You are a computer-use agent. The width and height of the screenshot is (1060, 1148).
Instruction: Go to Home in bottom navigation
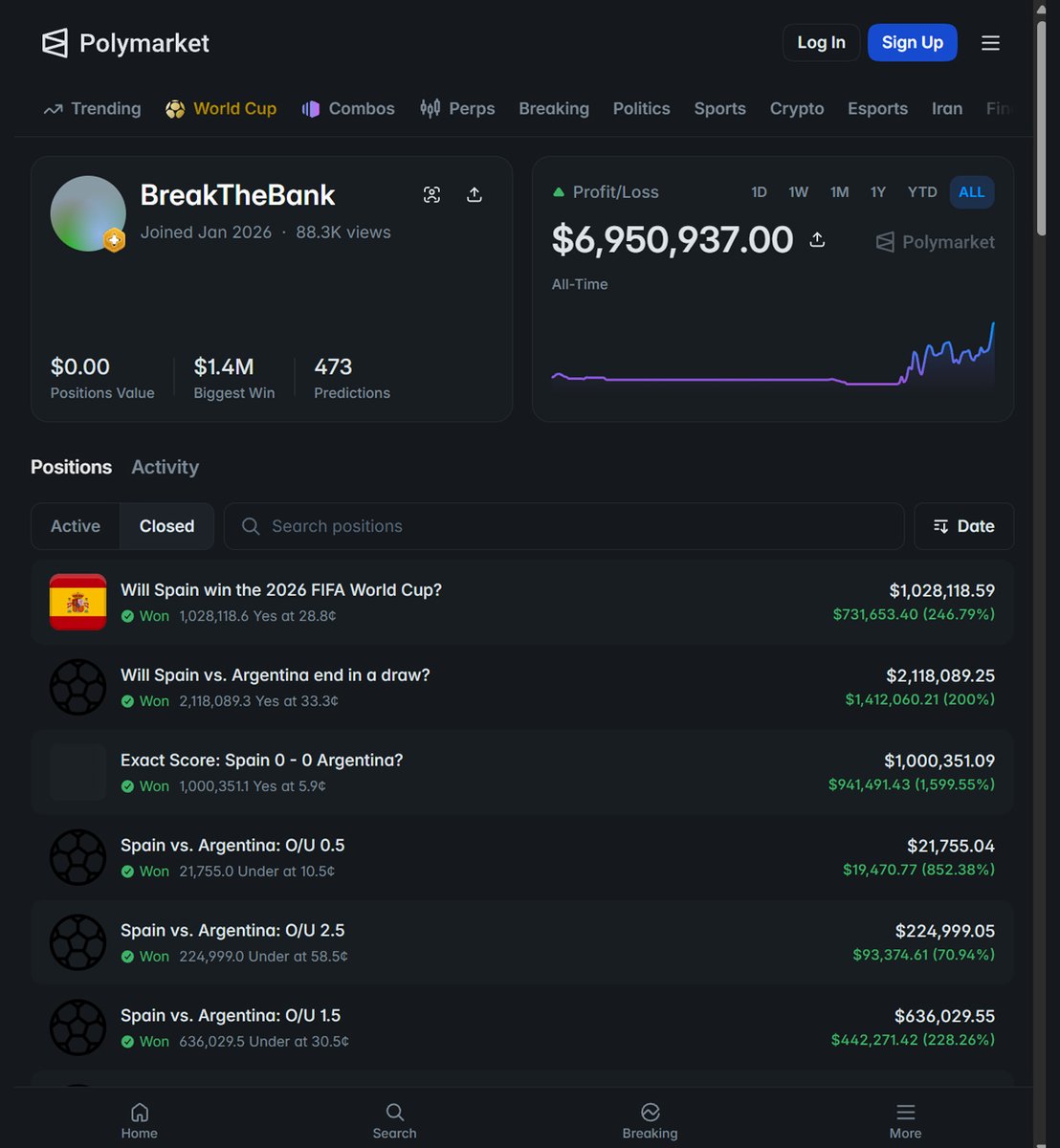click(140, 1120)
